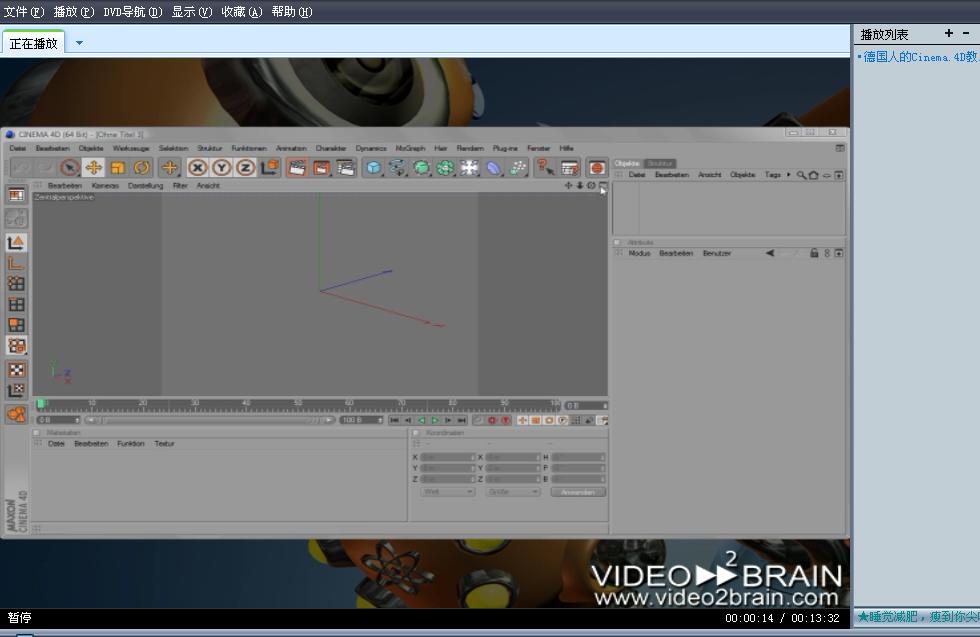This screenshot has width=980, height=637.
Task: Click the object manager search magnifier icon
Action: 801,175
